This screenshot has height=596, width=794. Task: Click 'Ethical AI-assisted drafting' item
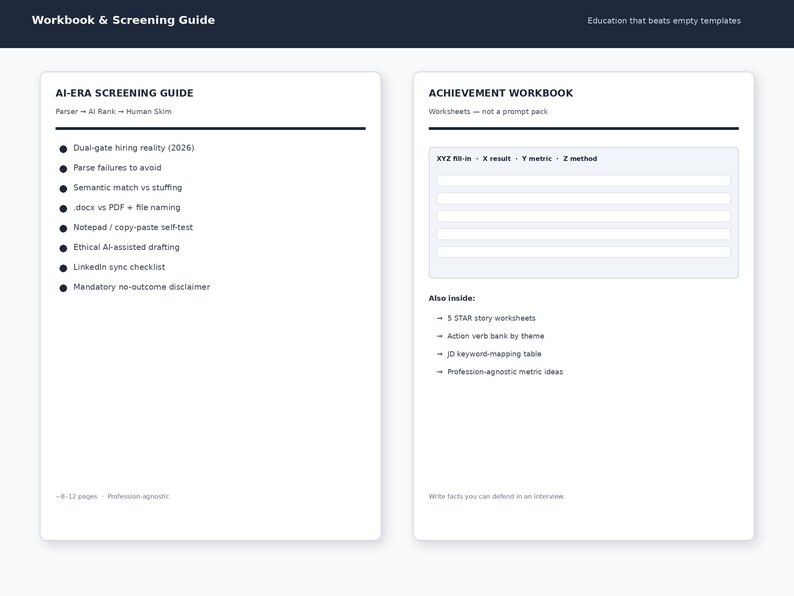click(127, 247)
